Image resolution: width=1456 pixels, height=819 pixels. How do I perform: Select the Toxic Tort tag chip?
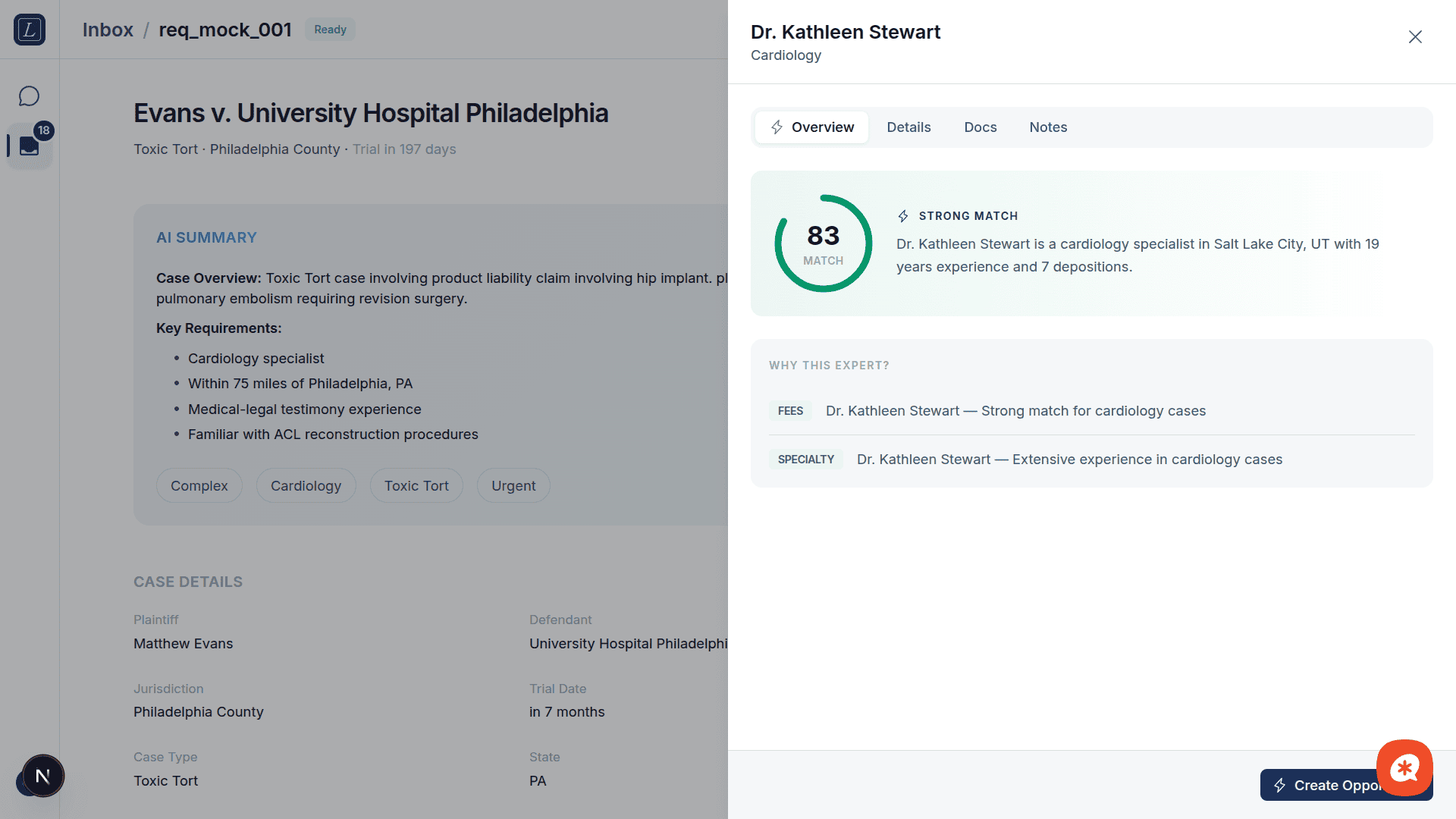pyautogui.click(x=416, y=485)
